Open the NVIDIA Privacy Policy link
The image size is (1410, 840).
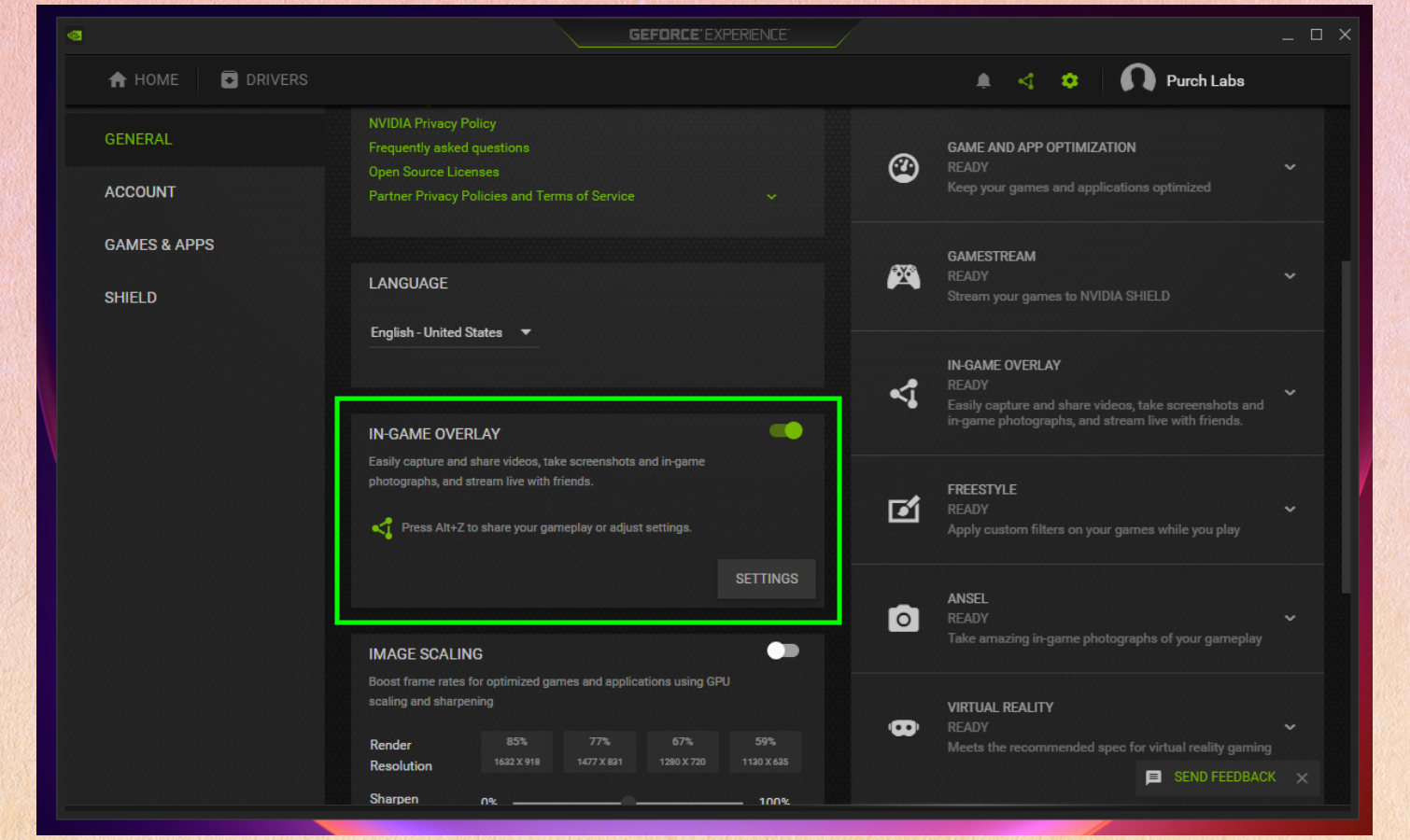tap(432, 123)
